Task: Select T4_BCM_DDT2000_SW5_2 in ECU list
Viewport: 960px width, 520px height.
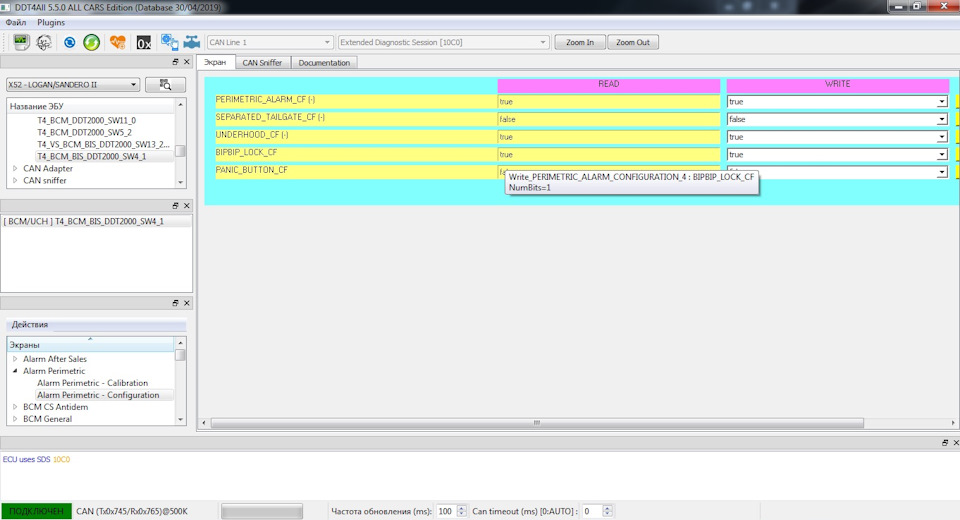Action: click(x=84, y=132)
